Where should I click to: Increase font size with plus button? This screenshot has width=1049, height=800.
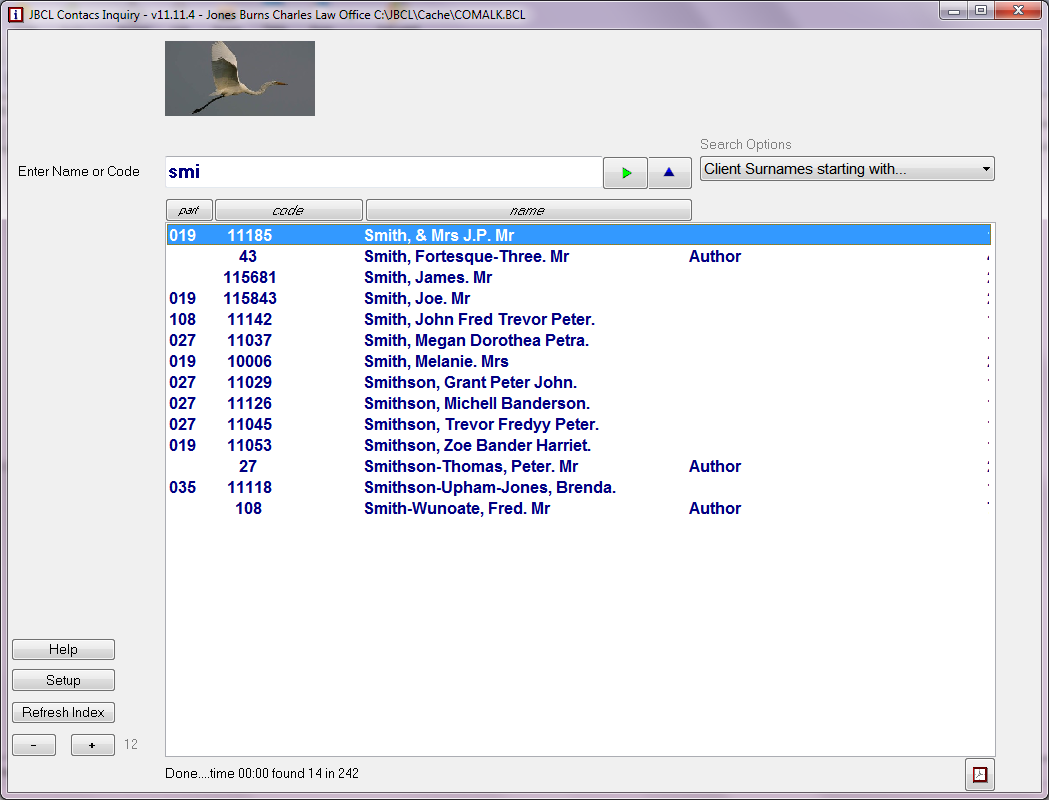click(x=93, y=745)
